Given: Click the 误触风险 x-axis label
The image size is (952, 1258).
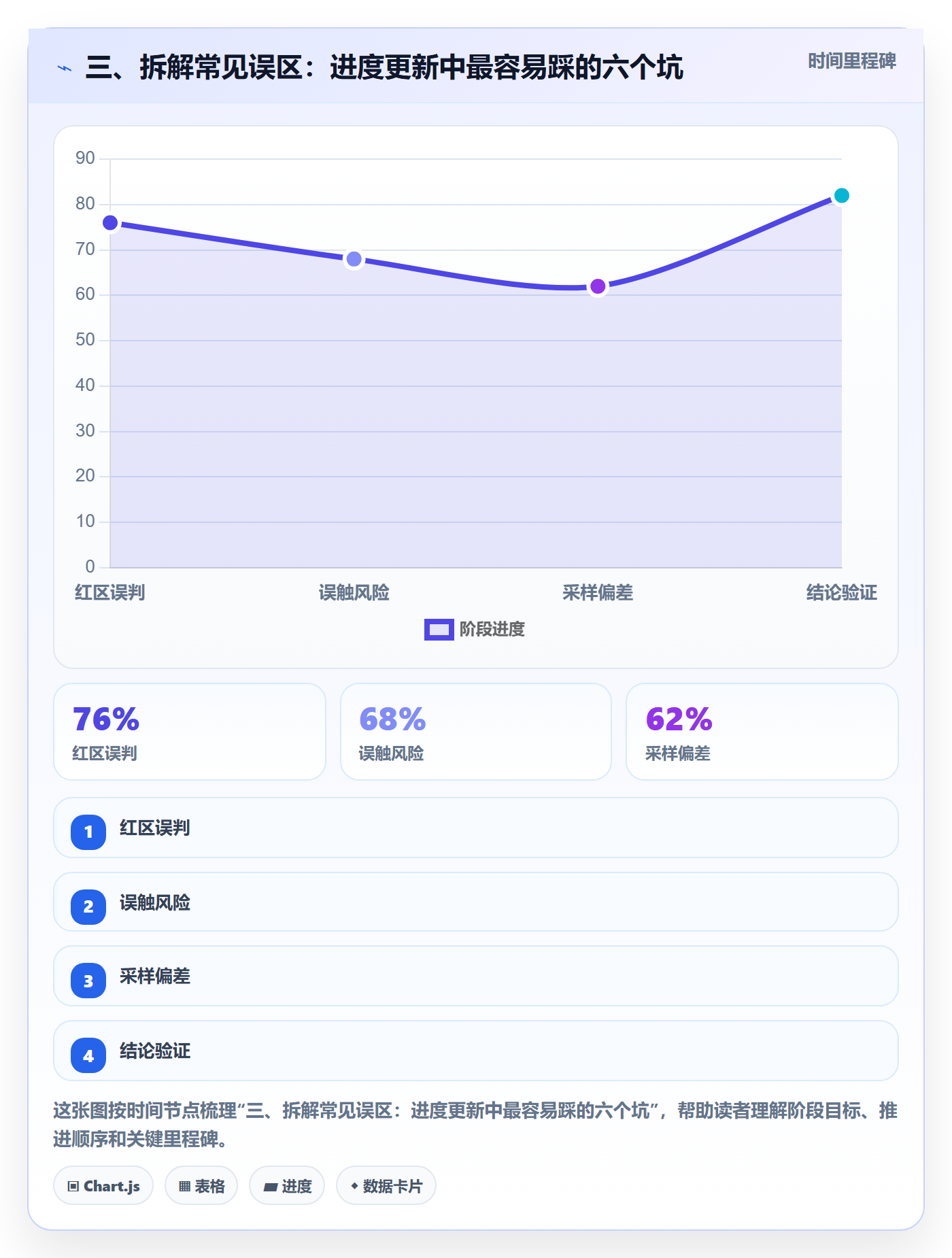Looking at the screenshot, I should click(x=354, y=593).
